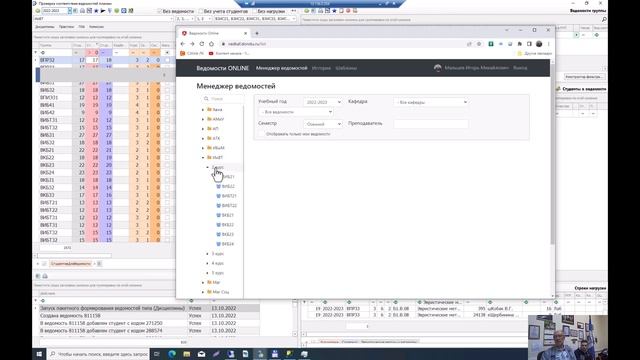Click the Ведомости ONLINE brand link
Image resolution: width=640 pixels, height=360 pixels.
pyautogui.click(x=222, y=68)
